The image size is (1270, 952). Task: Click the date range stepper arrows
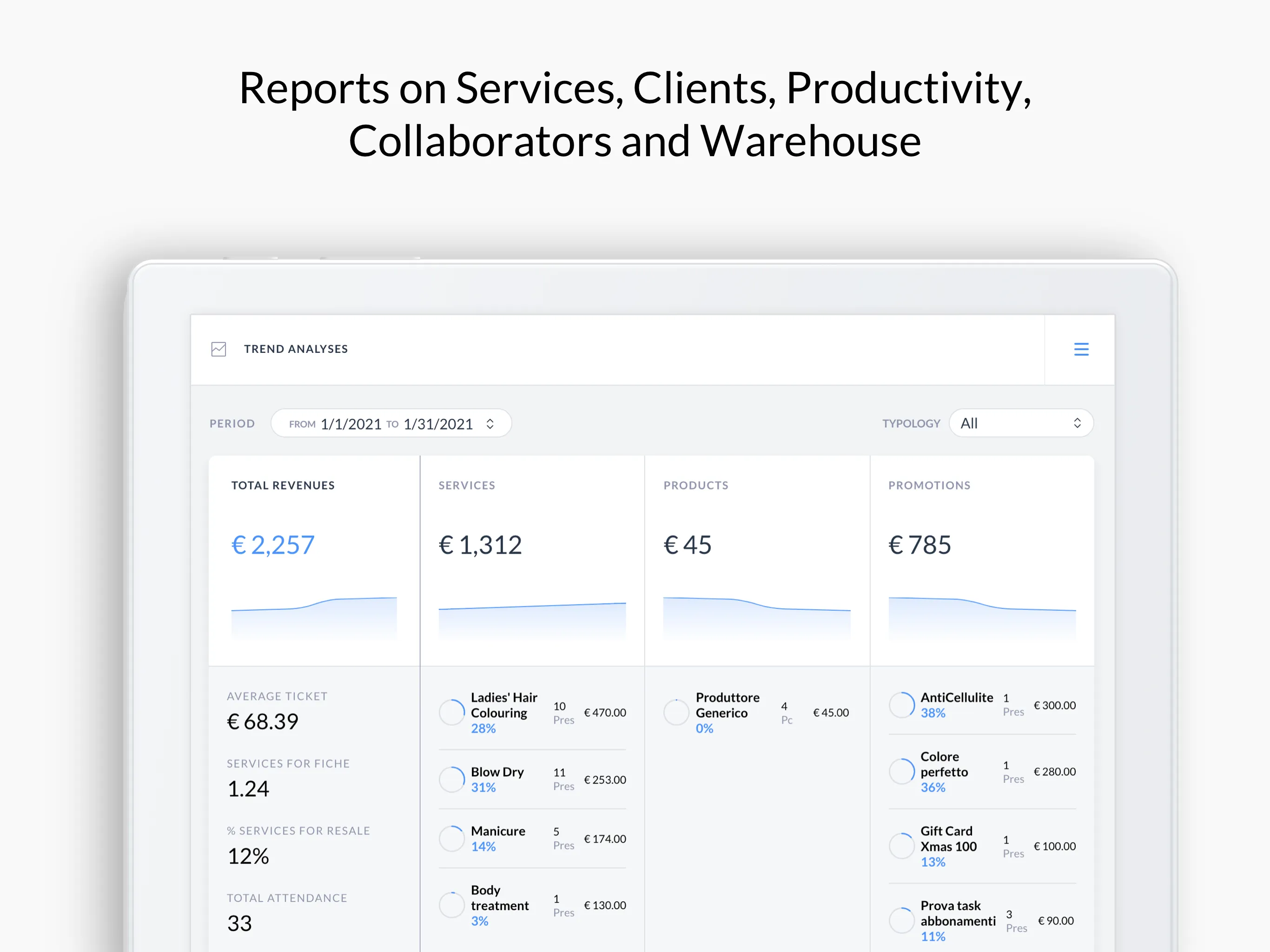(490, 424)
